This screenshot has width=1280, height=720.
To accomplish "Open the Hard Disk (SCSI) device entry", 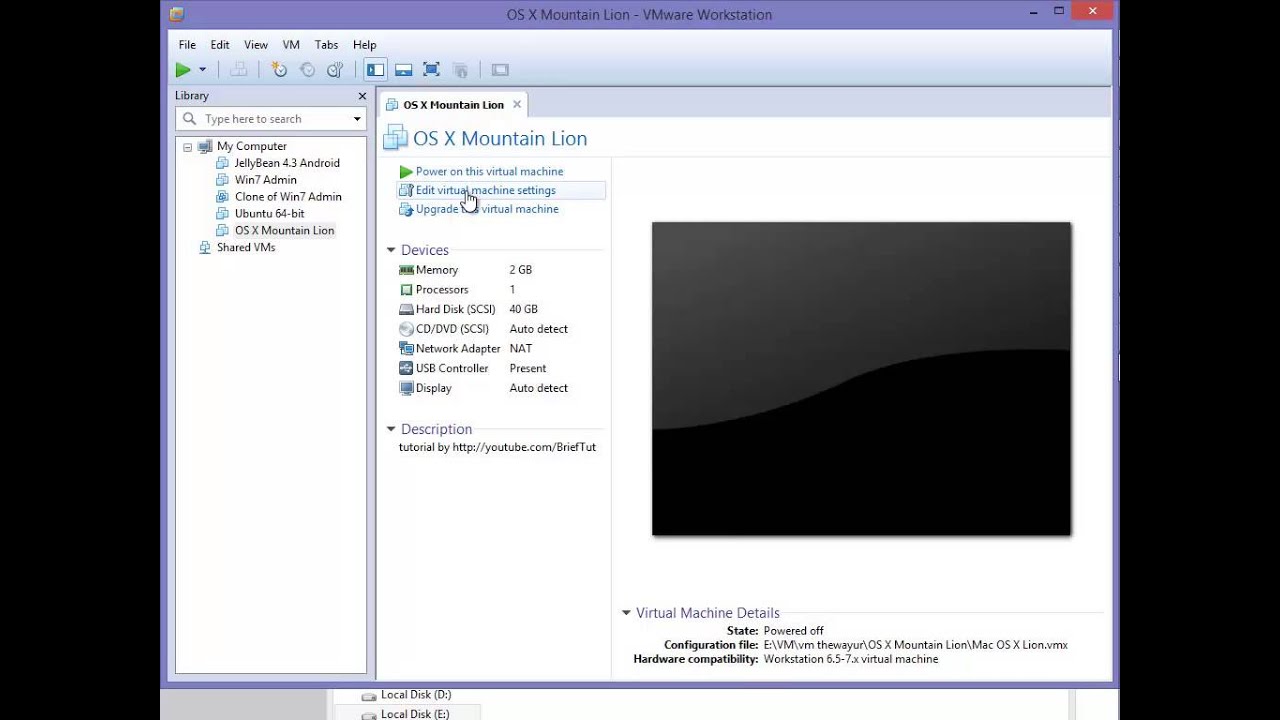I will [455, 310].
